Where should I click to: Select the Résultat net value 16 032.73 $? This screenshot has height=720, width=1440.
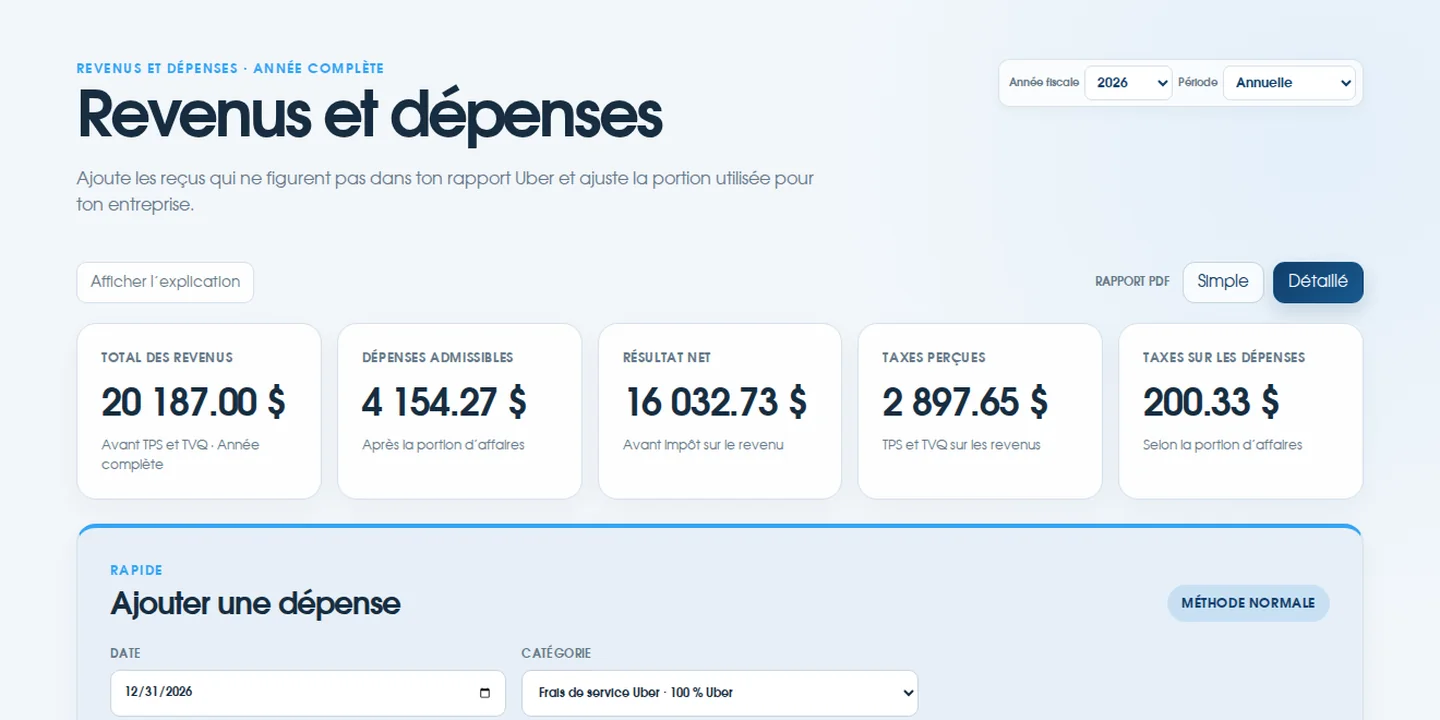[x=716, y=402]
